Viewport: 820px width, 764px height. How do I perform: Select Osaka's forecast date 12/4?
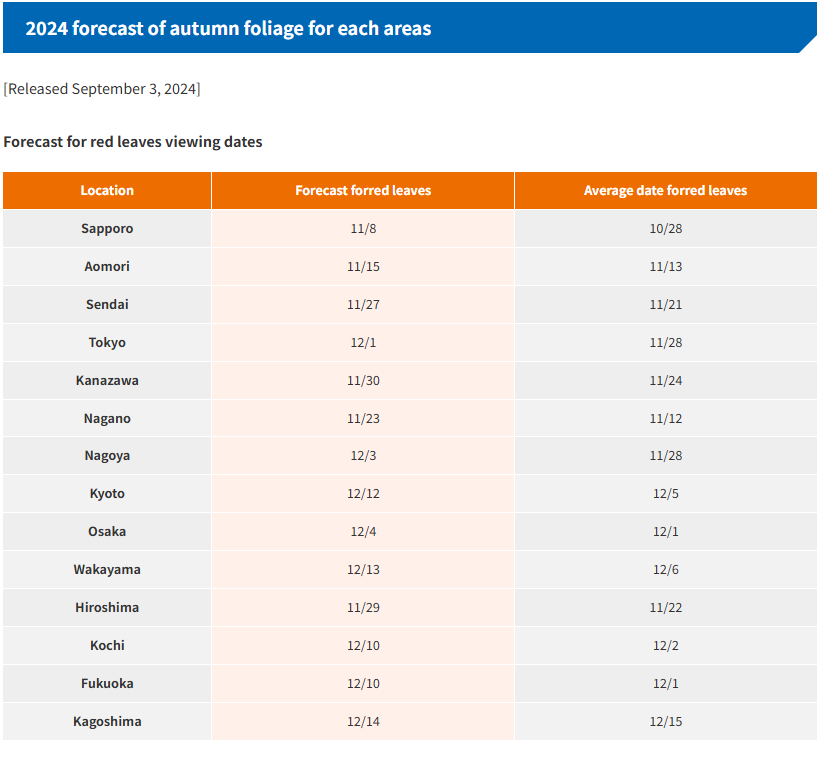(x=363, y=531)
